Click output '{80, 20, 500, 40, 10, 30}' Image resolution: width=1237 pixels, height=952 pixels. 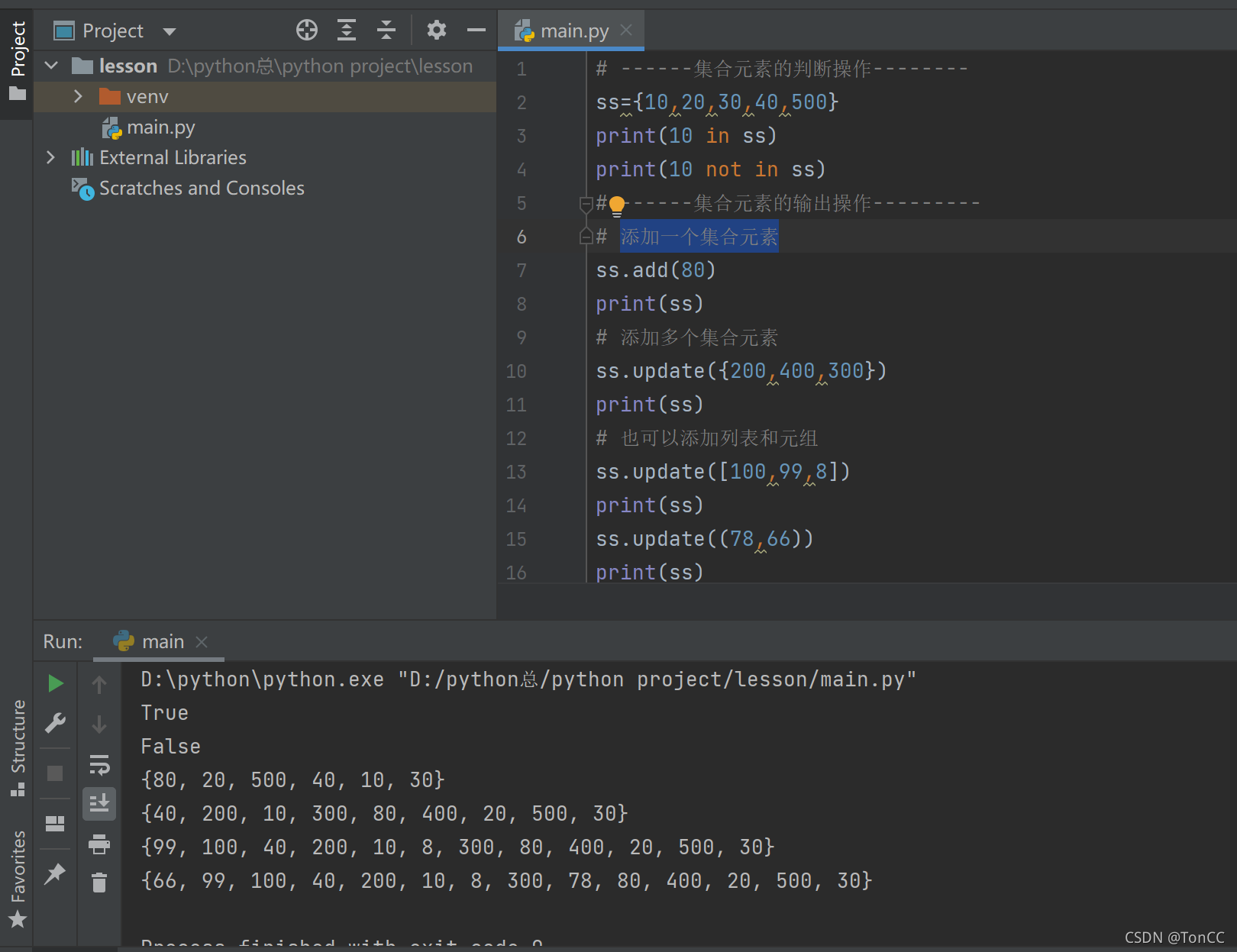293,780
